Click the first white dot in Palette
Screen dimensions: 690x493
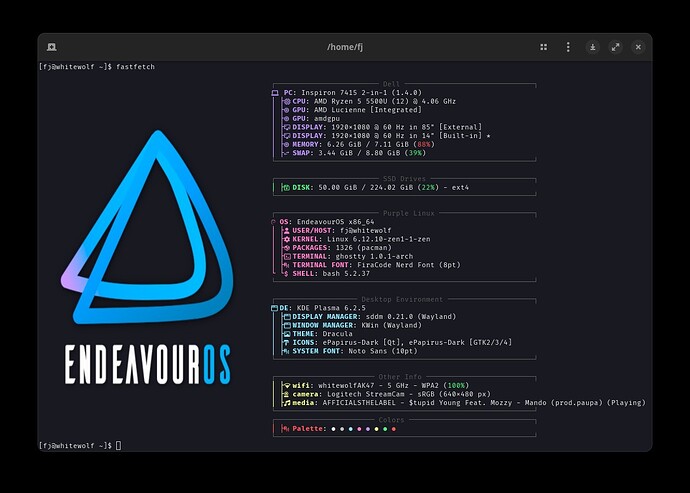coord(333,428)
